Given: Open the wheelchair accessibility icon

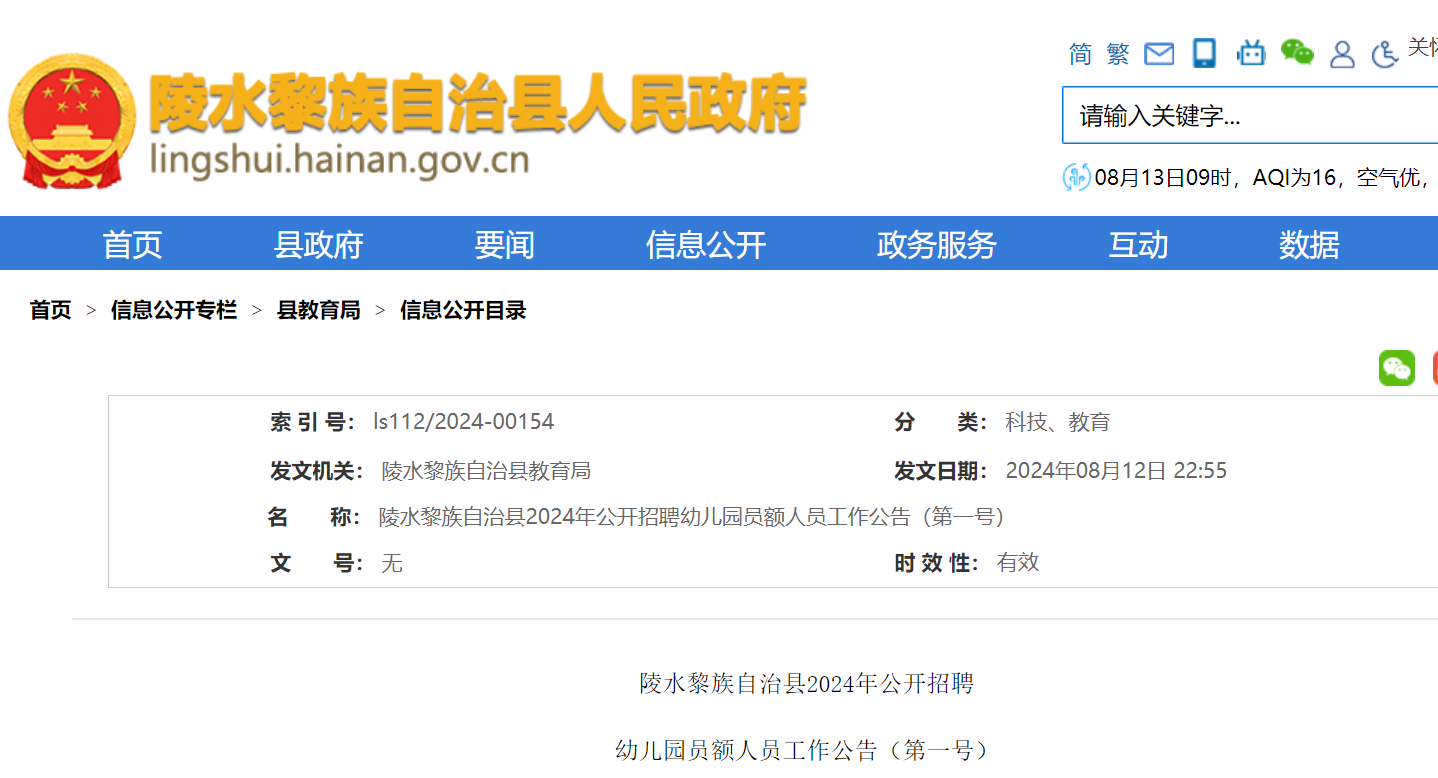Looking at the screenshot, I should 1385,54.
